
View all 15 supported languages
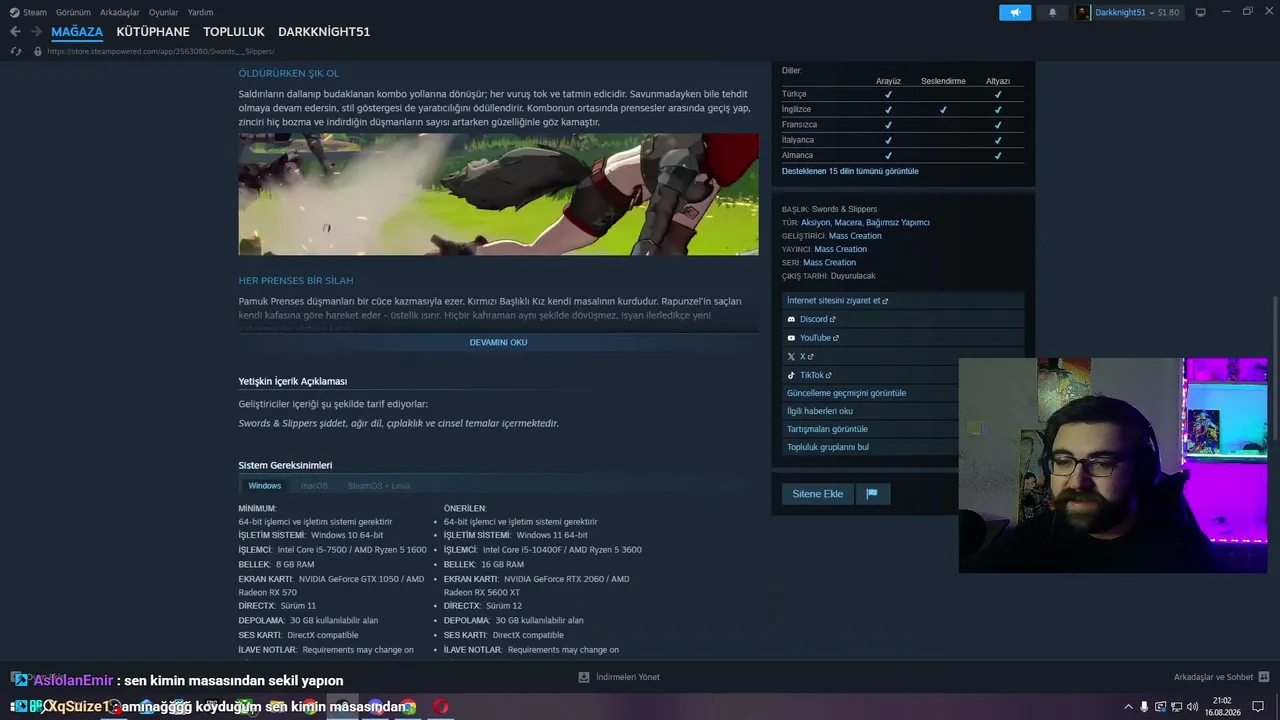(x=850, y=171)
